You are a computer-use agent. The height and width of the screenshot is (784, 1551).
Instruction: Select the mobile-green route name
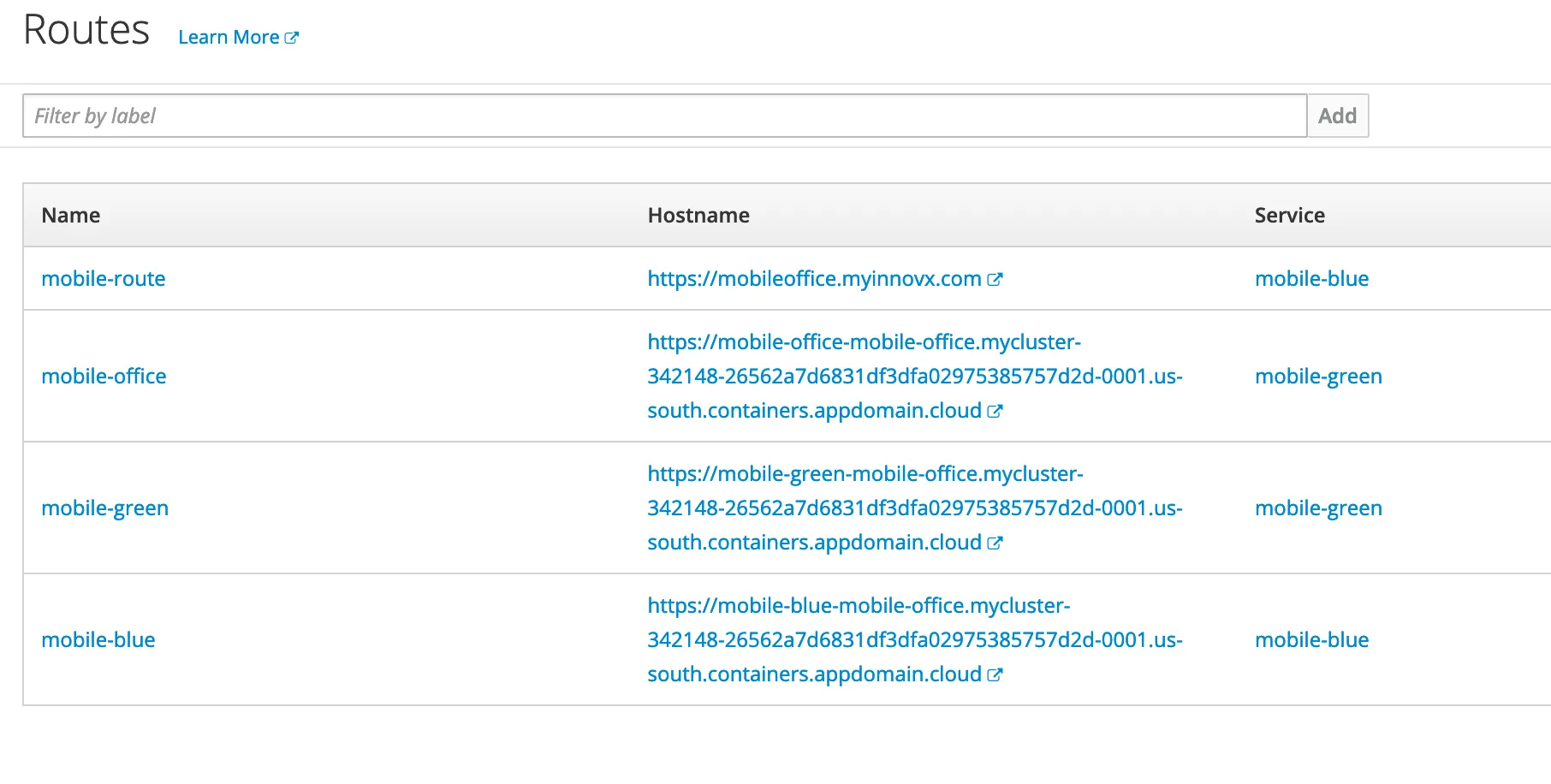(x=105, y=508)
